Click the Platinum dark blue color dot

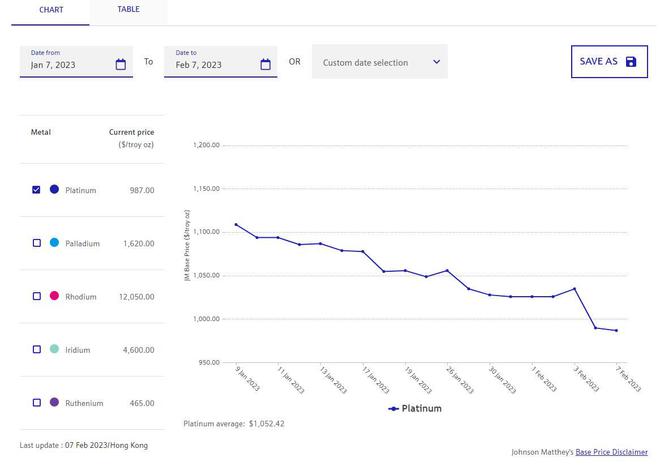coord(54,189)
